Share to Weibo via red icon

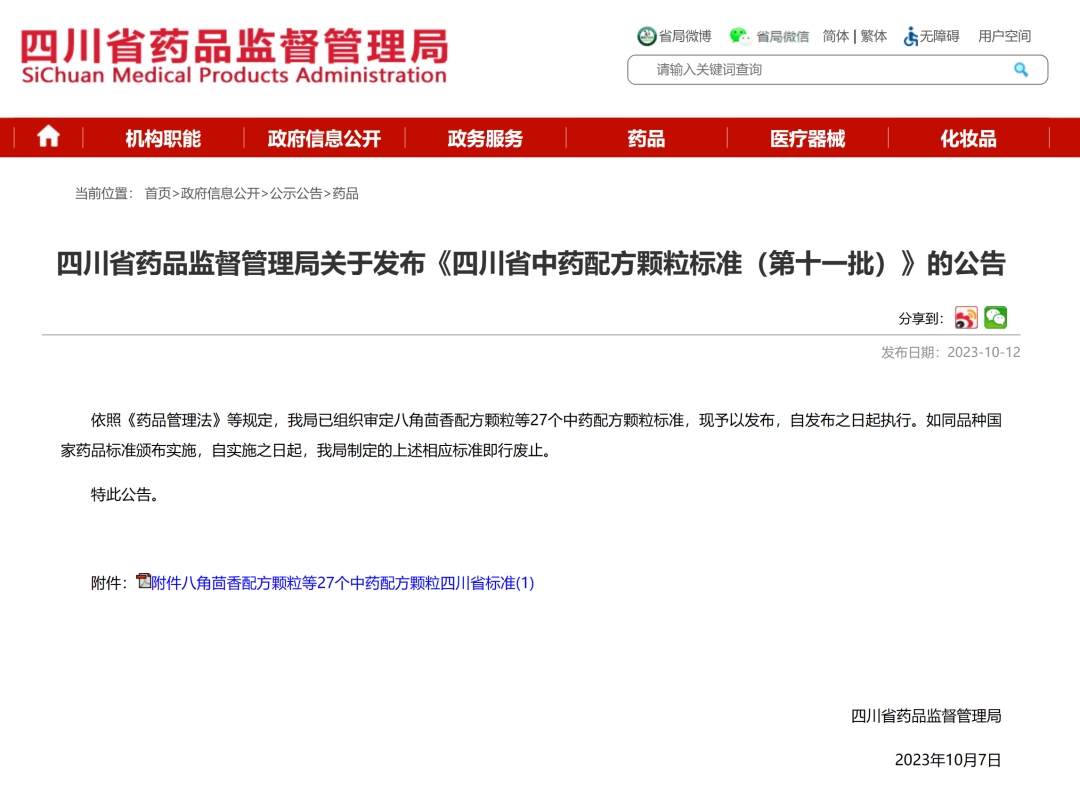(966, 318)
